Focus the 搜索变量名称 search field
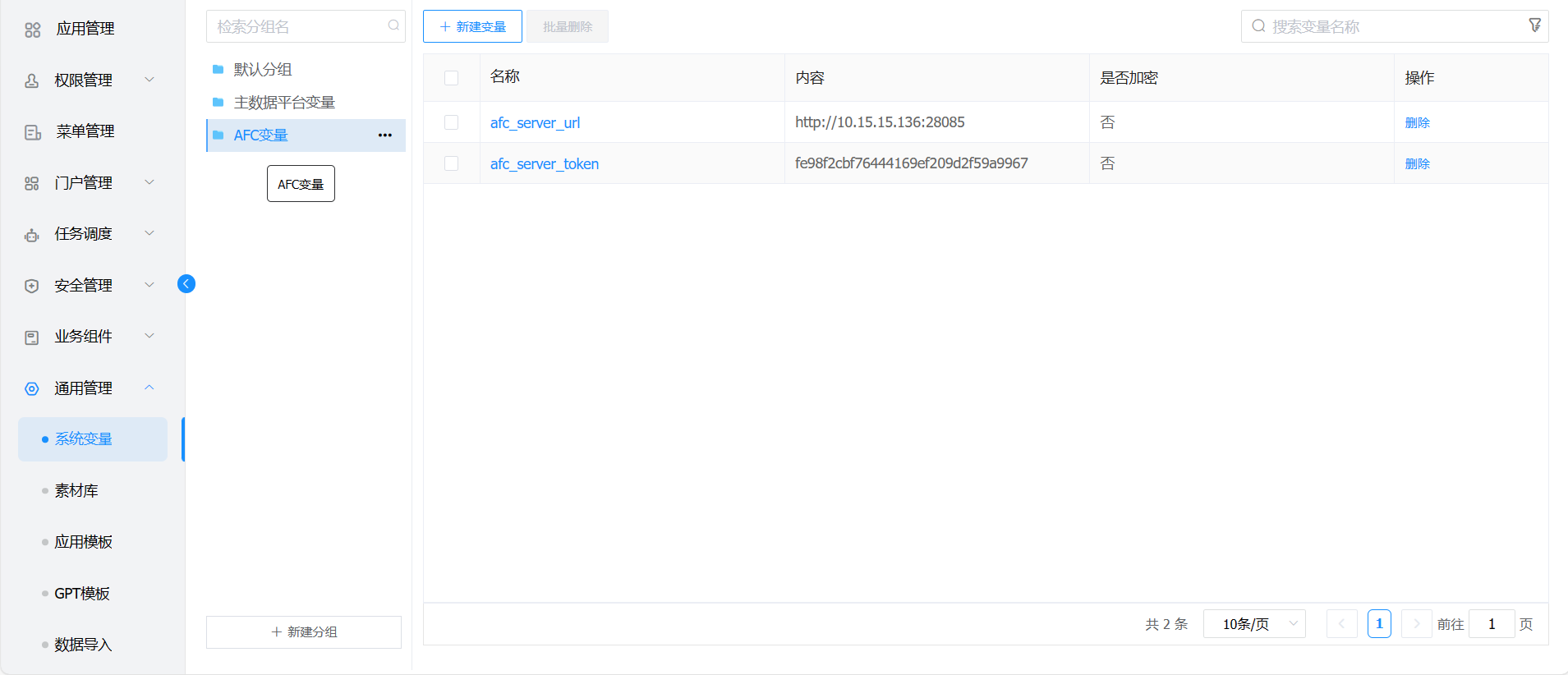Viewport: 1568px width, 675px height. (x=1395, y=26)
